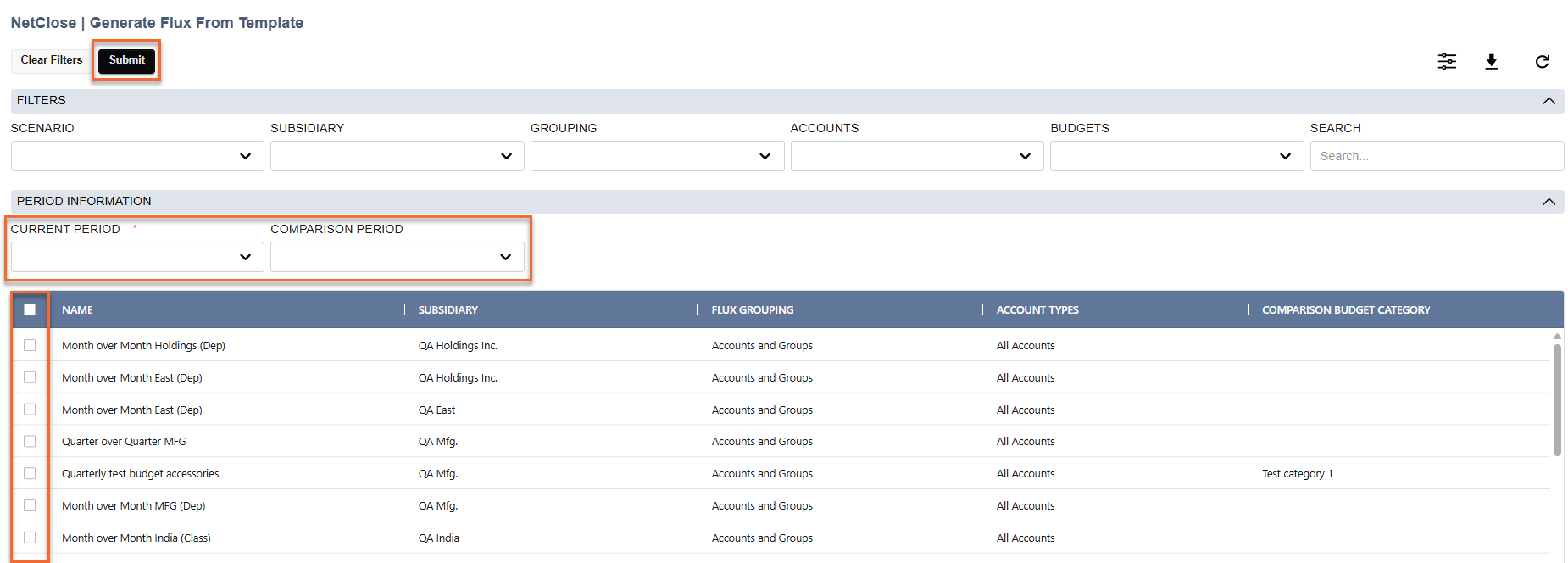1568x563 pixels.
Task: Open the Accounts dropdown
Action: tap(917, 156)
